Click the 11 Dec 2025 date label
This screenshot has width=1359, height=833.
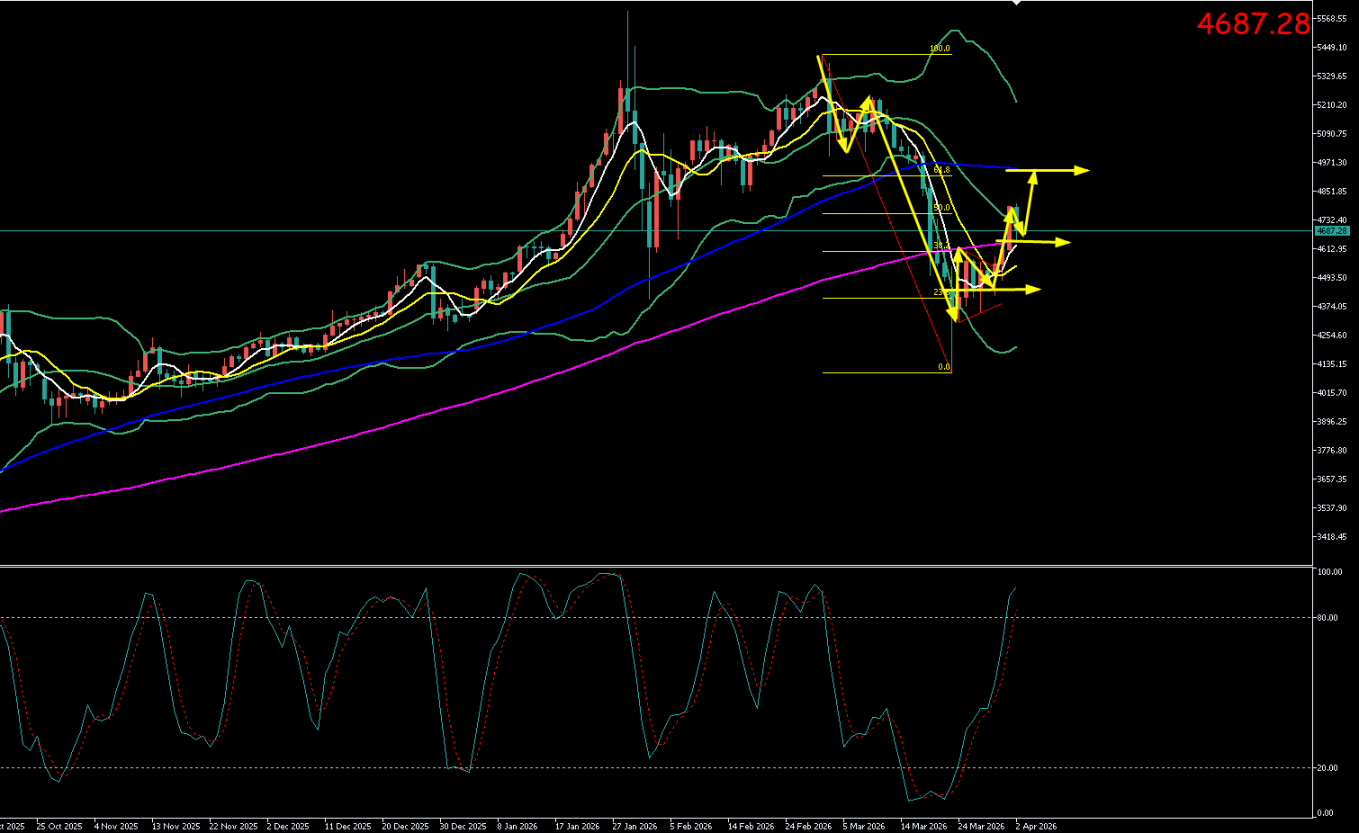coord(346,827)
